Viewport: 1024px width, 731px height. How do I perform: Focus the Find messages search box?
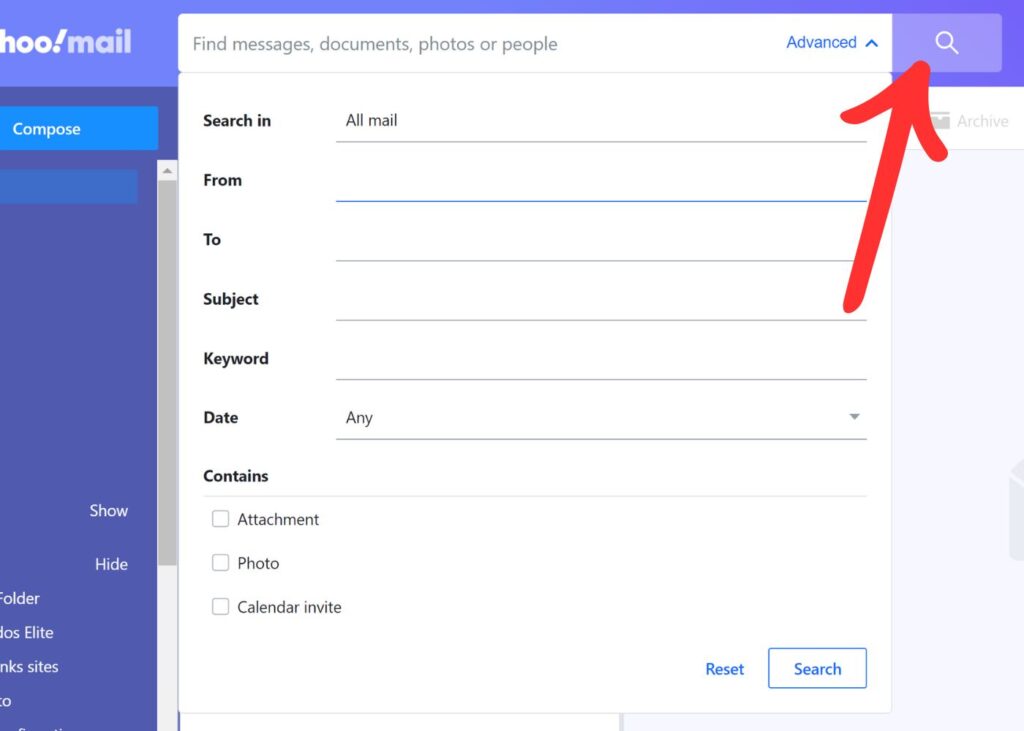pos(483,44)
